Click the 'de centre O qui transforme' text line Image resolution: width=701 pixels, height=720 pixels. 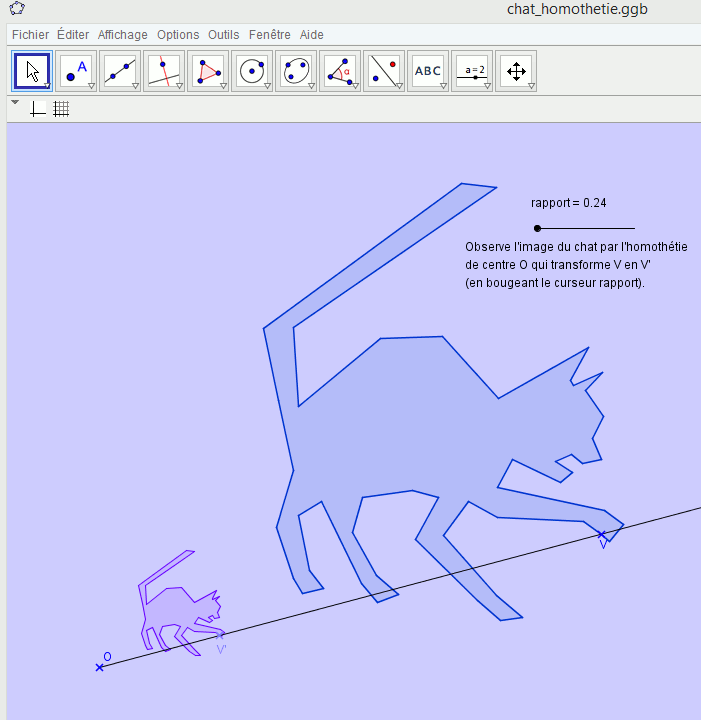click(558, 265)
